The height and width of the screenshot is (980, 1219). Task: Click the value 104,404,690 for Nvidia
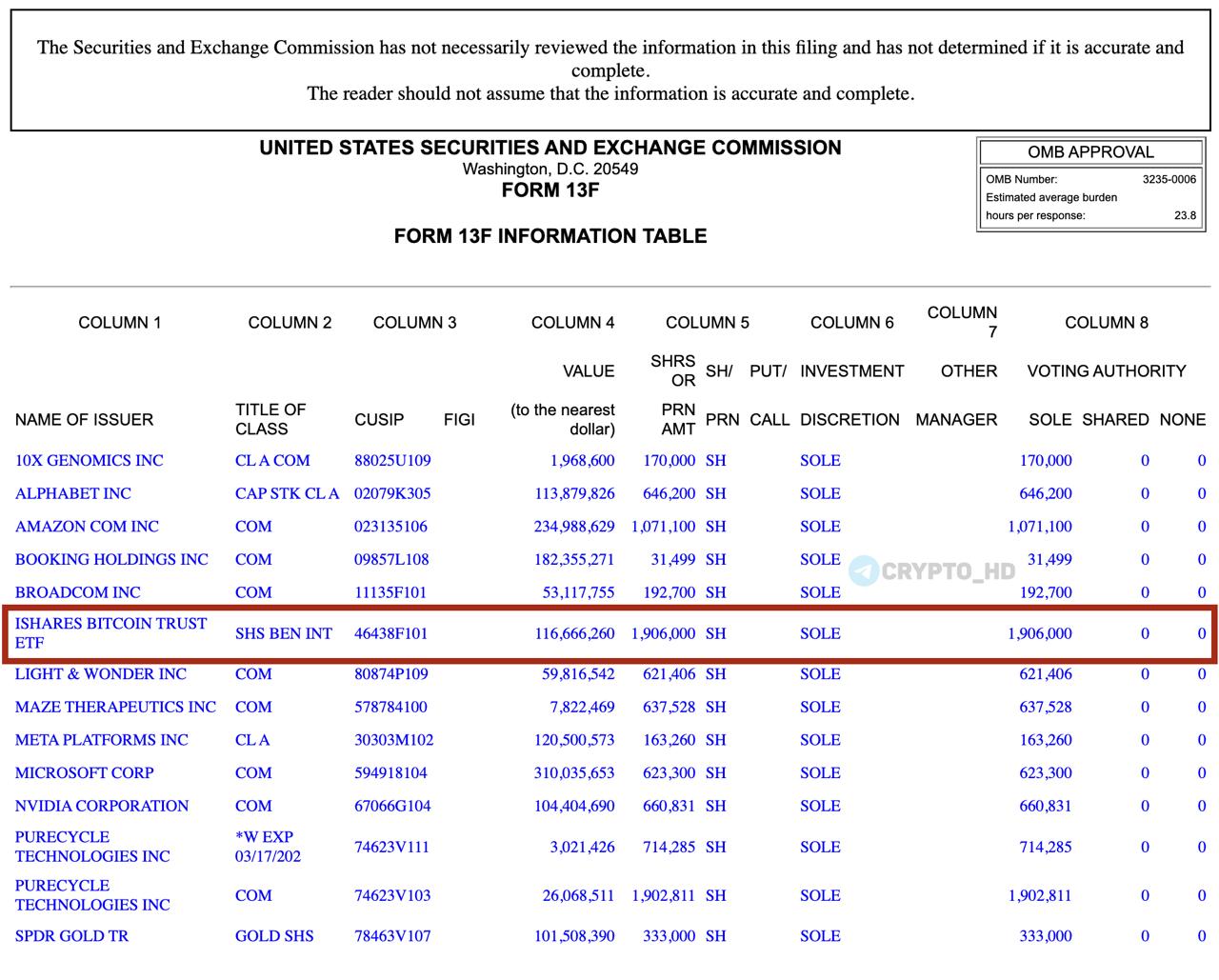(574, 805)
